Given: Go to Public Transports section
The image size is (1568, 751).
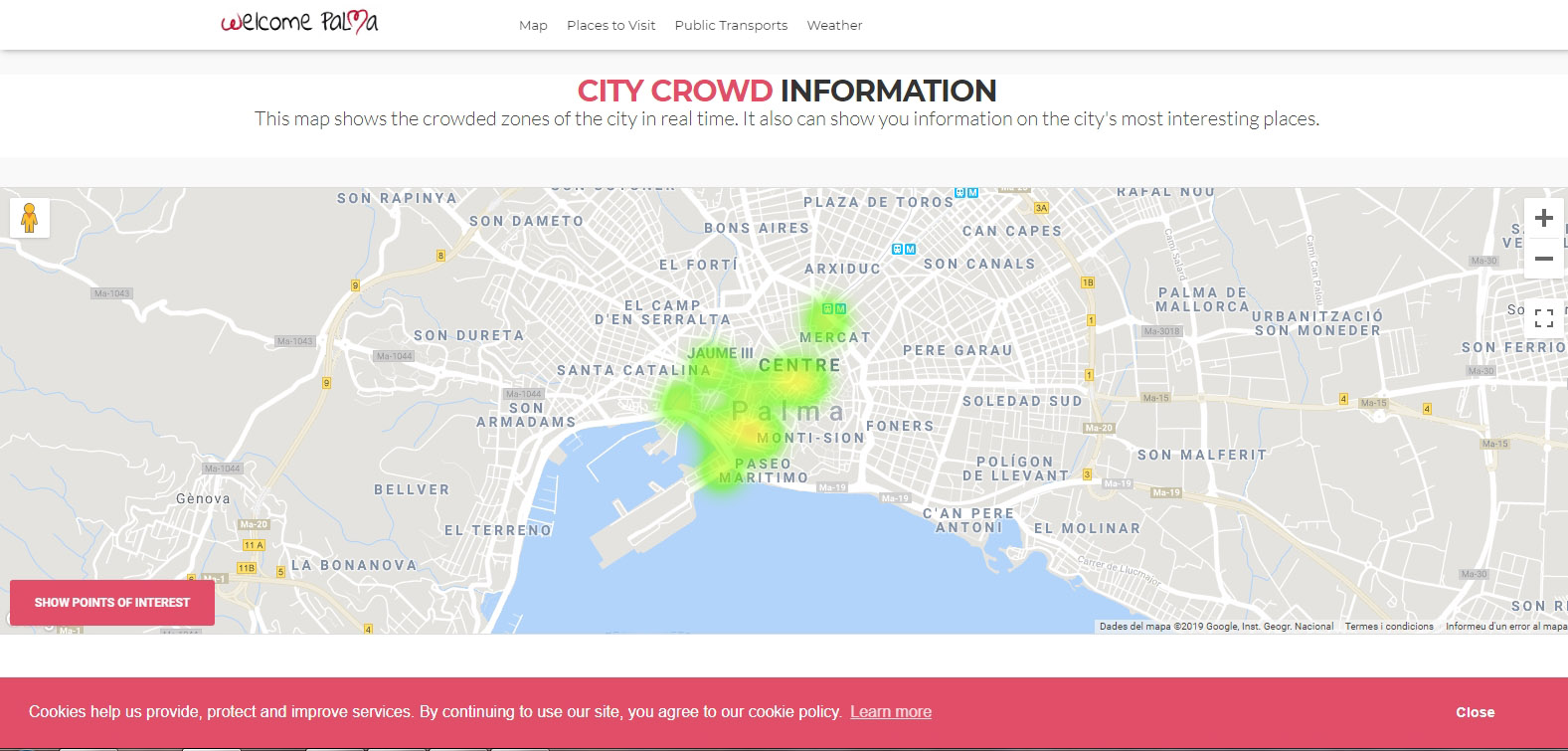Looking at the screenshot, I should [x=731, y=25].
